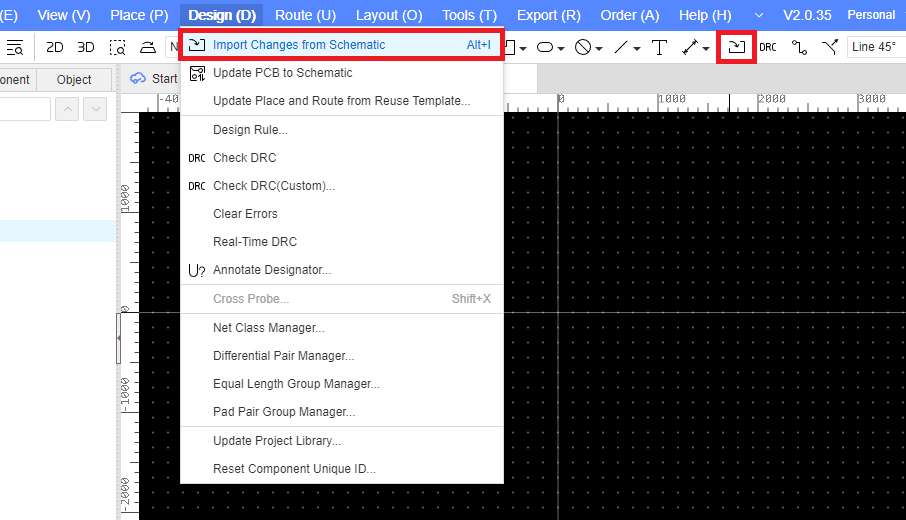The image size is (906, 520).
Task: Choose Update PCB to Schematic
Action: (x=282, y=73)
